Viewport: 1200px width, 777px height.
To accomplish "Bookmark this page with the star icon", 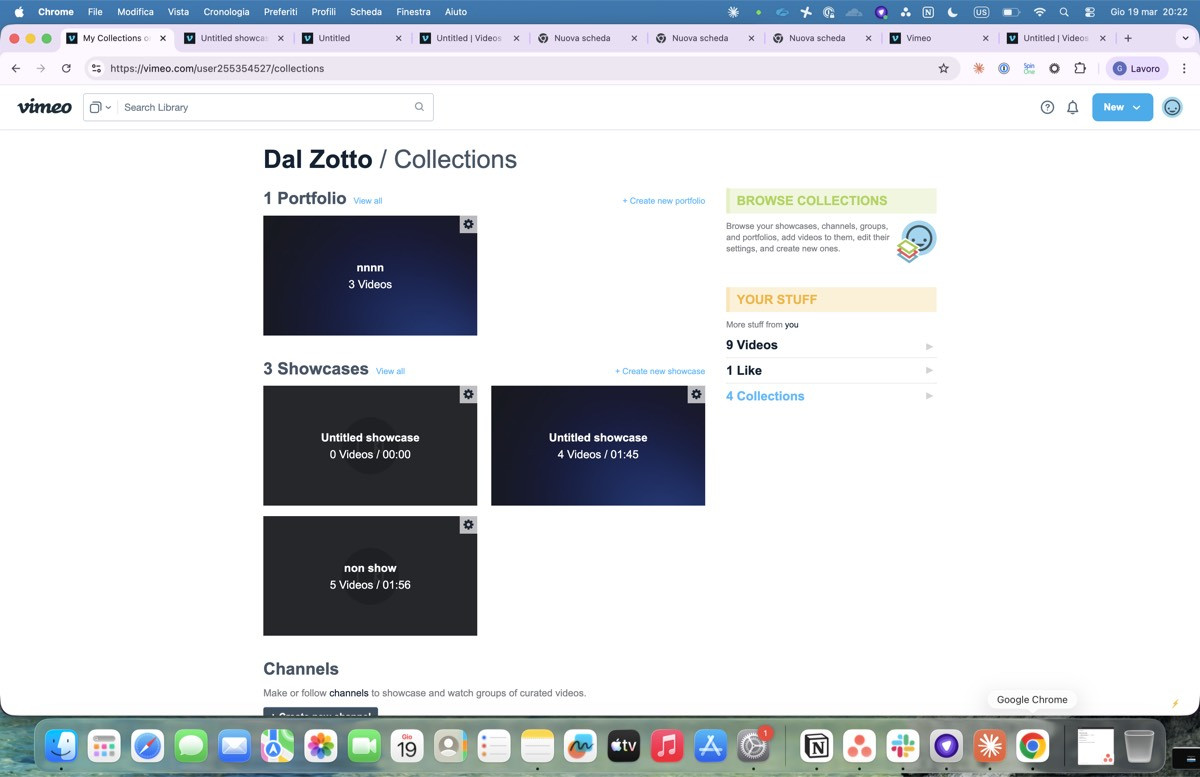I will click(x=943, y=68).
